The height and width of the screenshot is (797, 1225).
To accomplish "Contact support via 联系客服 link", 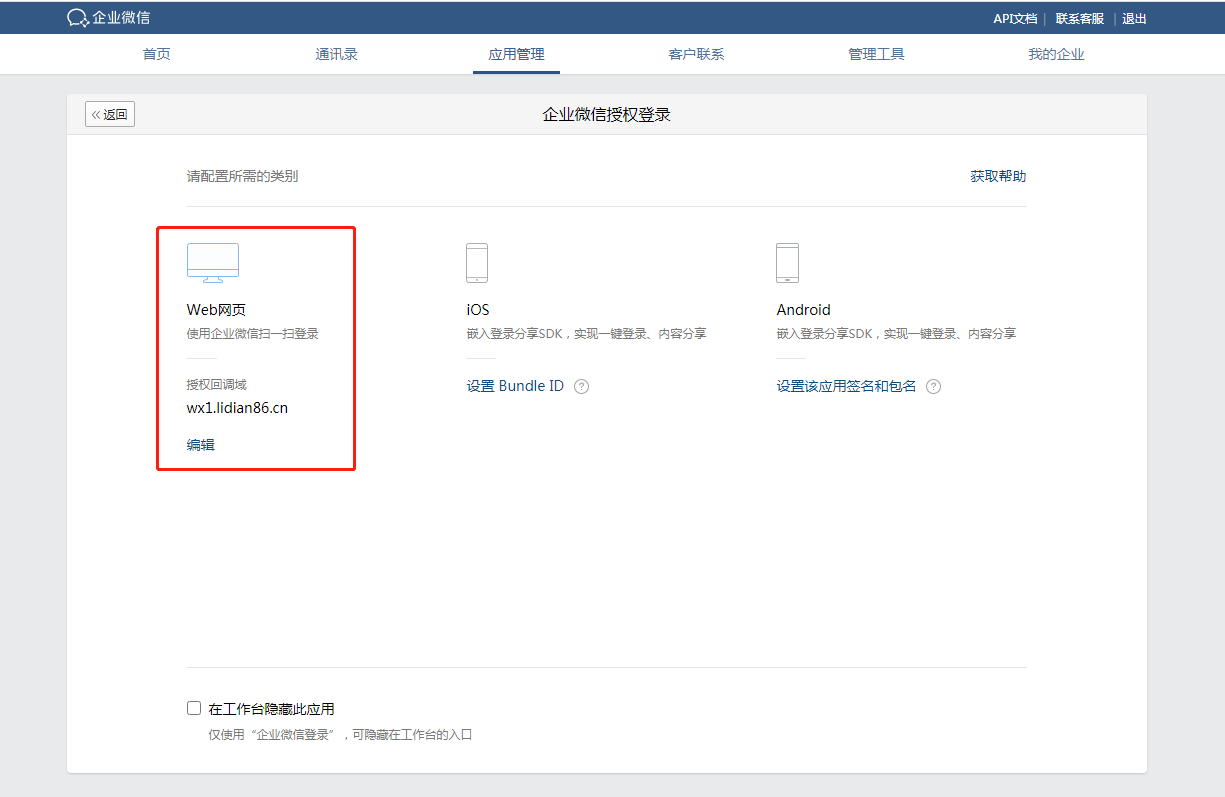I will pyautogui.click(x=1080, y=18).
